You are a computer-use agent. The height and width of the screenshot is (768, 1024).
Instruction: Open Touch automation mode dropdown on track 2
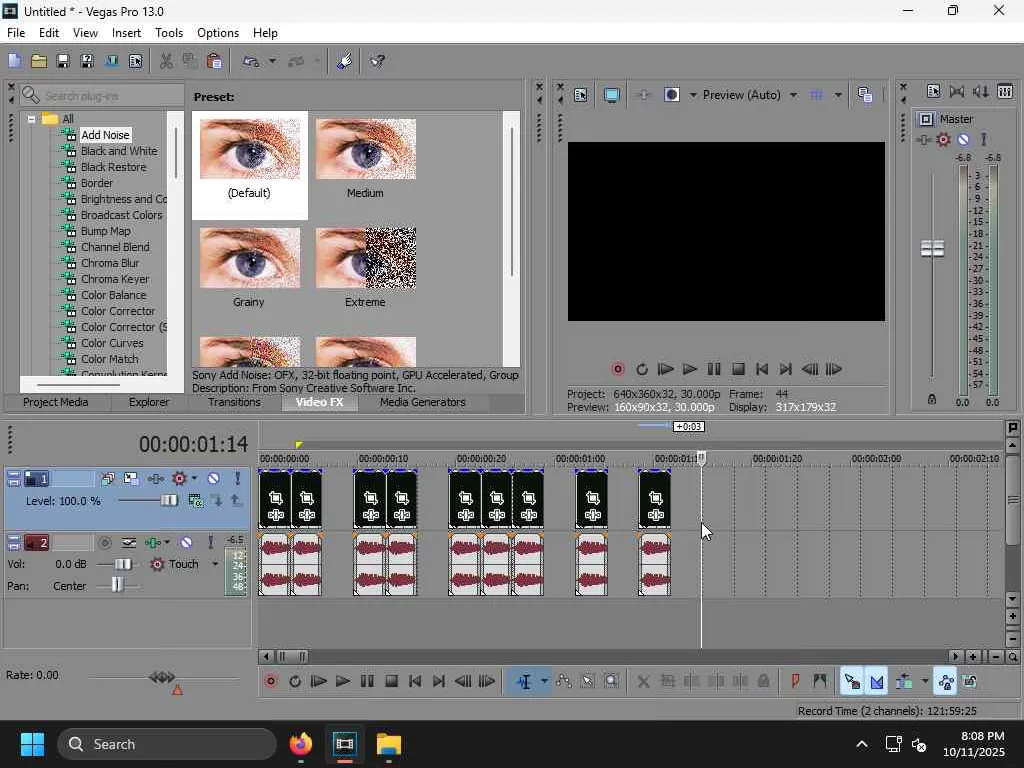tap(214, 564)
